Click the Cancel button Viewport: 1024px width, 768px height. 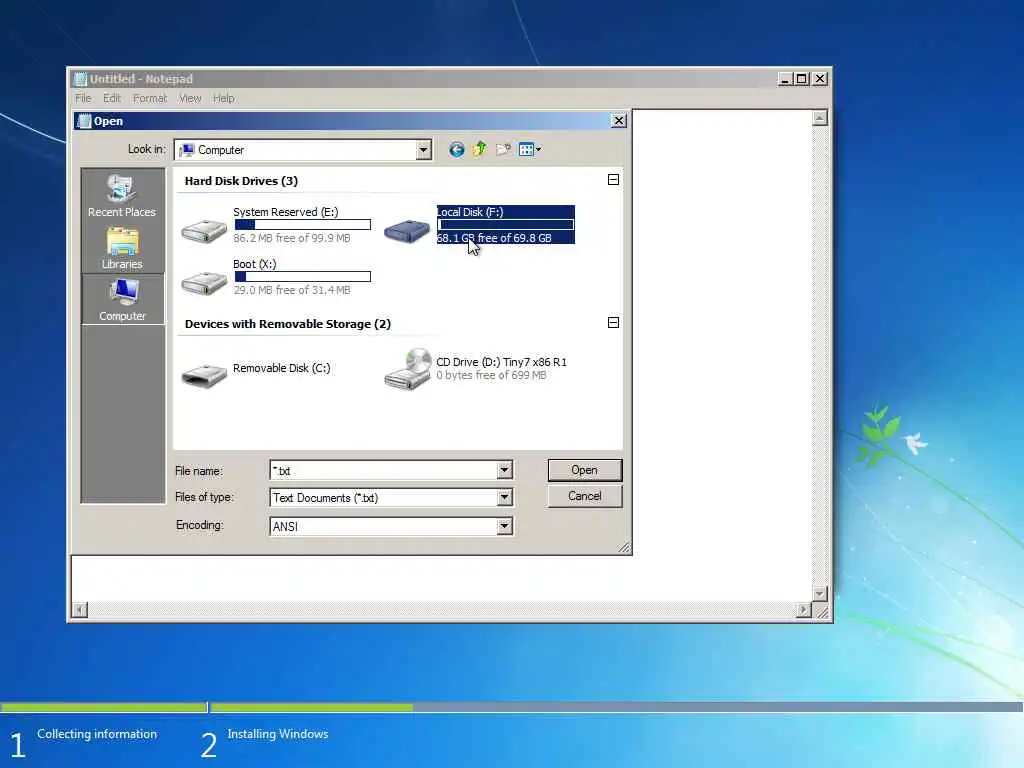click(x=584, y=496)
